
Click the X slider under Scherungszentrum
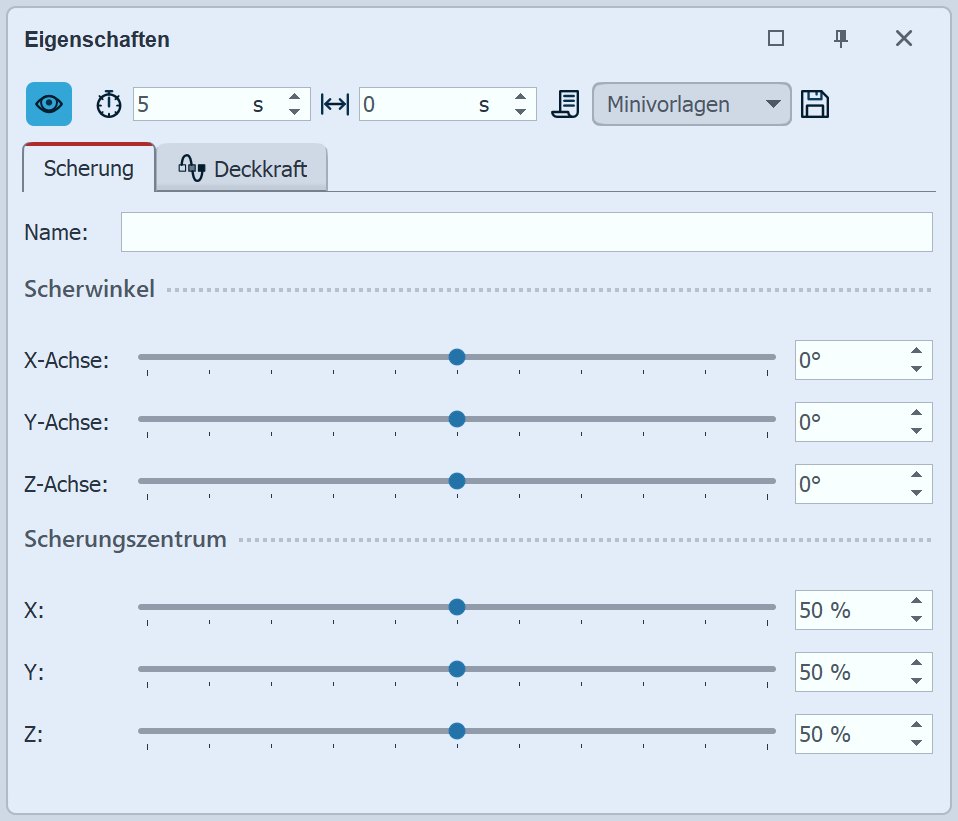tap(457, 607)
